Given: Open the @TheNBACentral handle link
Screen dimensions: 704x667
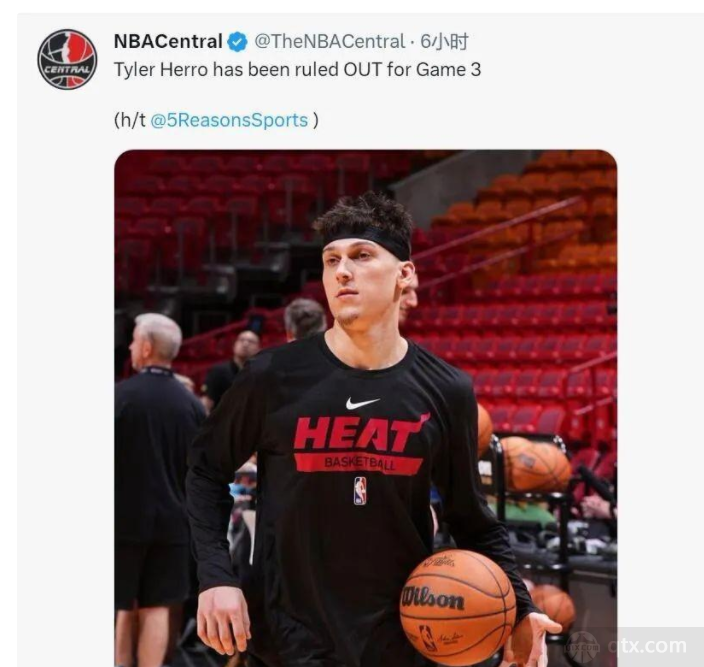Looking at the screenshot, I should point(330,41).
